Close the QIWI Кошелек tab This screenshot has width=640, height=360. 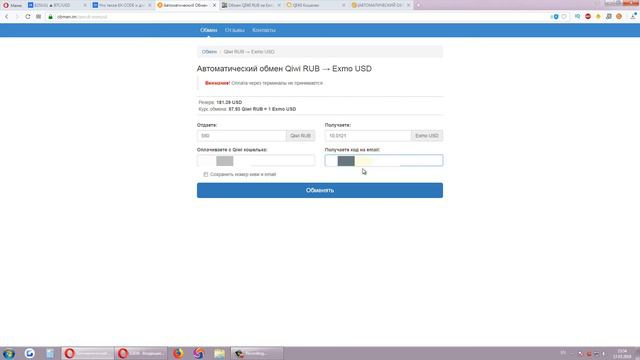[343, 5]
